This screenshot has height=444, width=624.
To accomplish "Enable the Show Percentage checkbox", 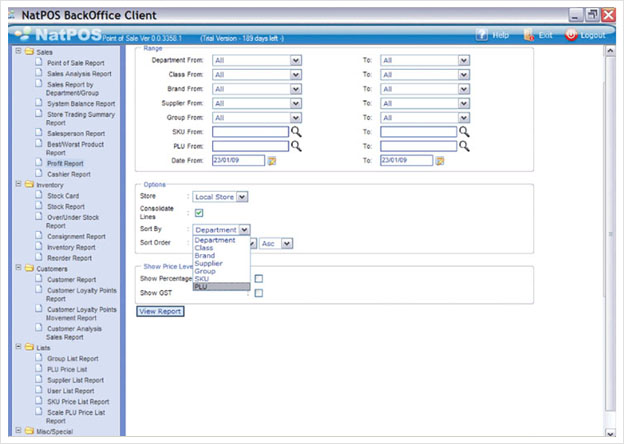I will coord(259,278).
